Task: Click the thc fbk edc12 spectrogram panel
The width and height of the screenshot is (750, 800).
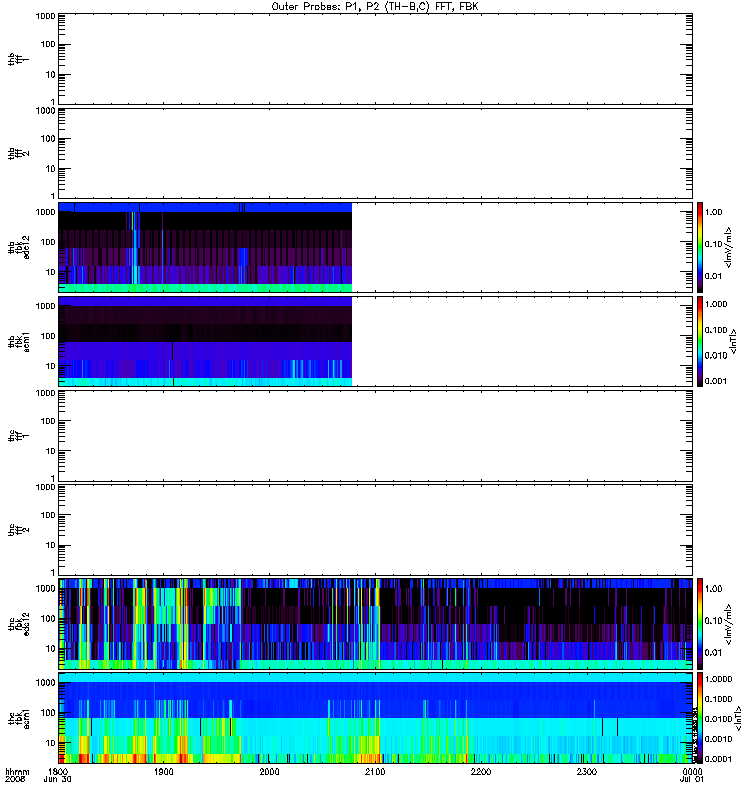Action: coord(376,623)
